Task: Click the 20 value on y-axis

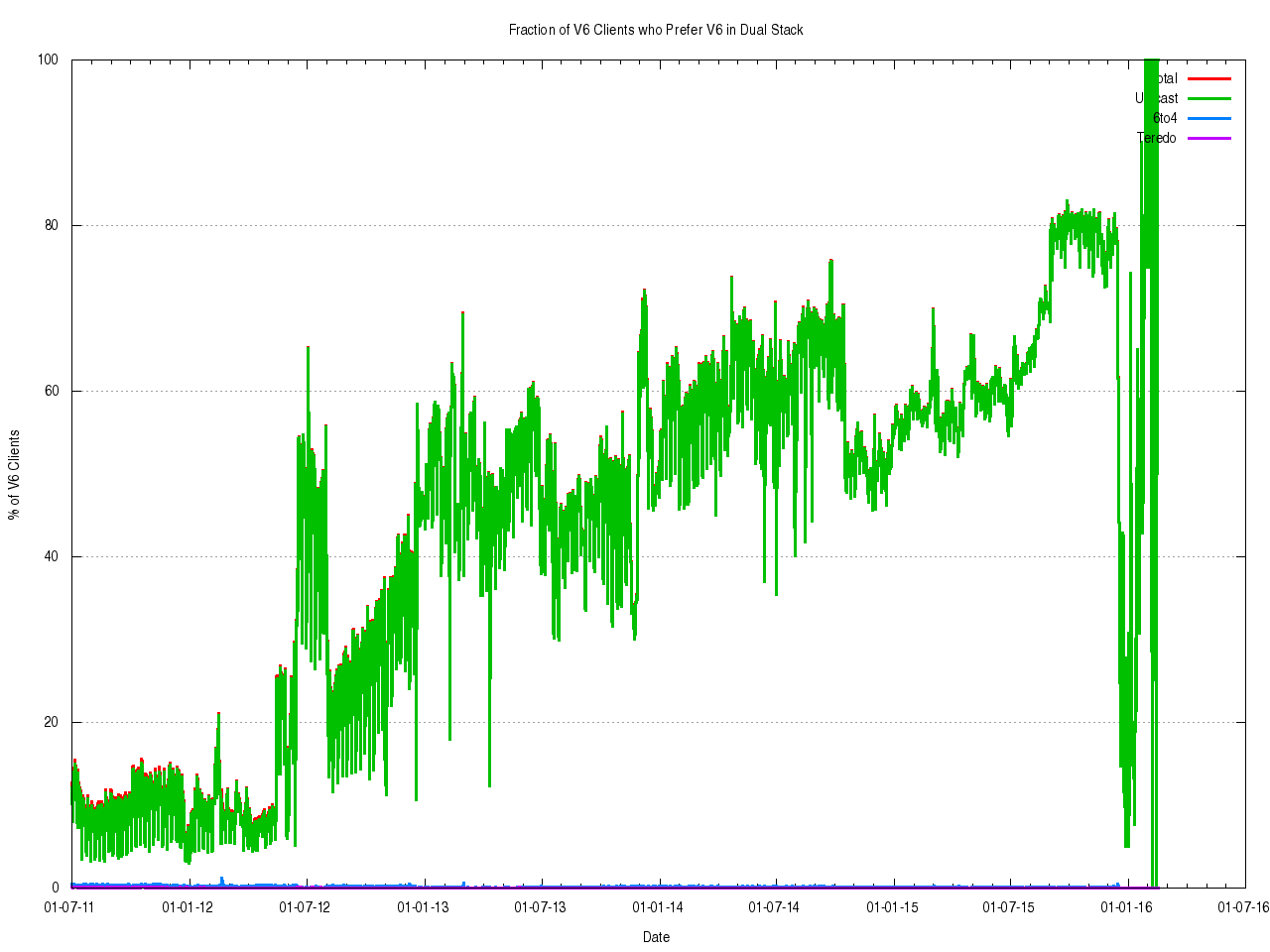Action: tap(51, 722)
